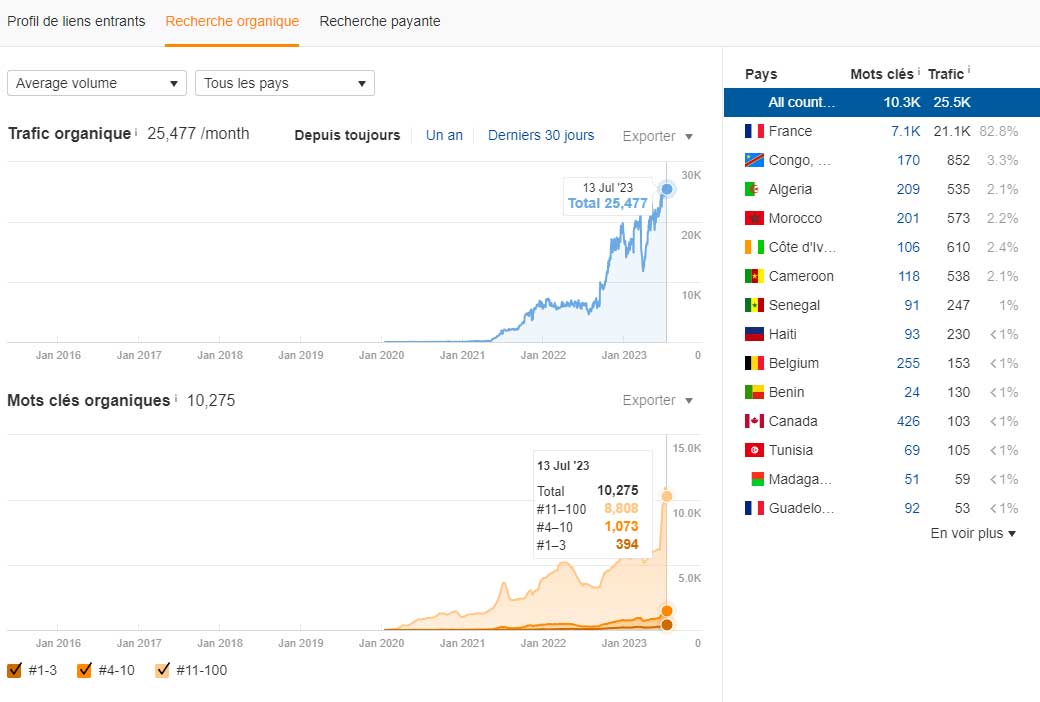Screen dimensions: 1040x702
Task: Click Côte d'Ivoire keywords count 106
Action: 908,247
